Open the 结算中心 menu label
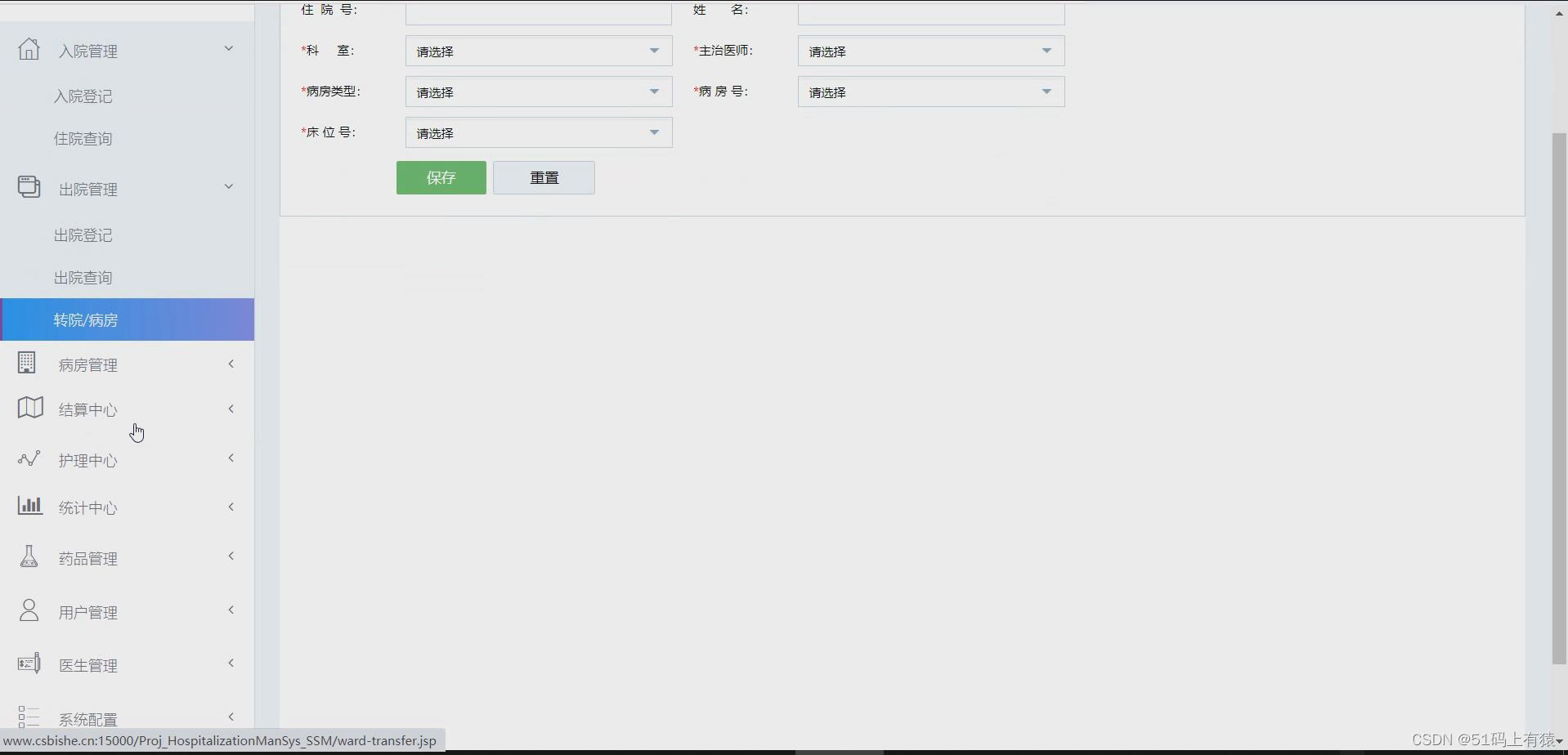The height and width of the screenshot is (755, 1568). pos(88,410)
